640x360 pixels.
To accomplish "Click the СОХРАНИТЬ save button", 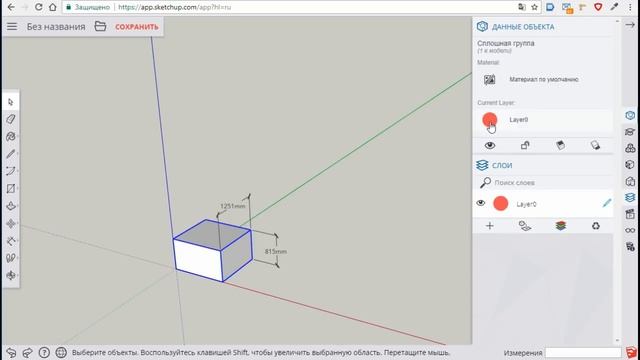I will tap(137, 27).
